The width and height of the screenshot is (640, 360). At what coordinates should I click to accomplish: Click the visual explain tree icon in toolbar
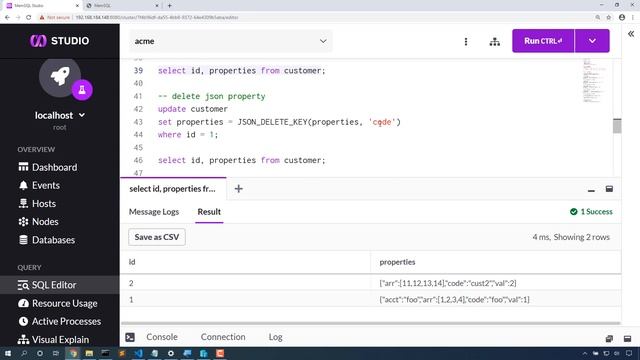(495, 41)
